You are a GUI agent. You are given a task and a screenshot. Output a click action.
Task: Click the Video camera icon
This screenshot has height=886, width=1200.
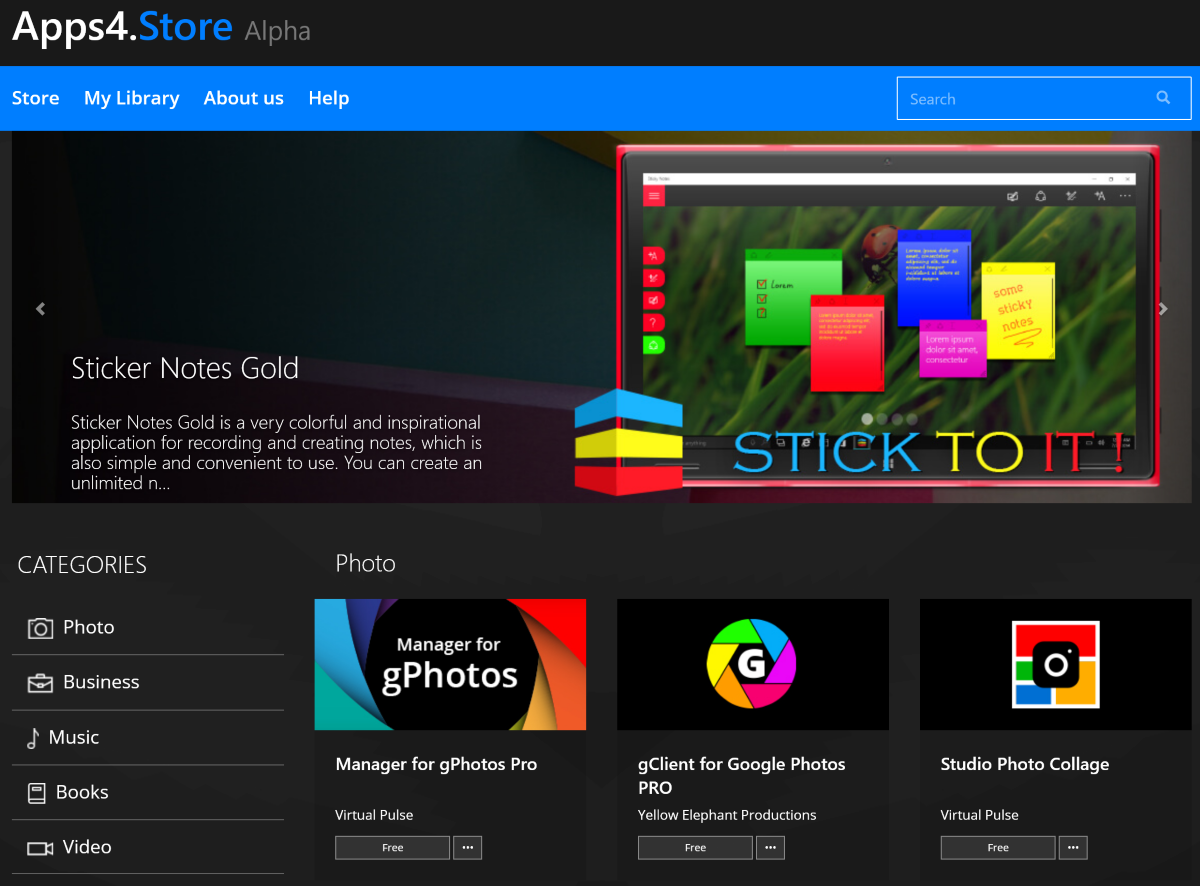click(x=40, y=848)
